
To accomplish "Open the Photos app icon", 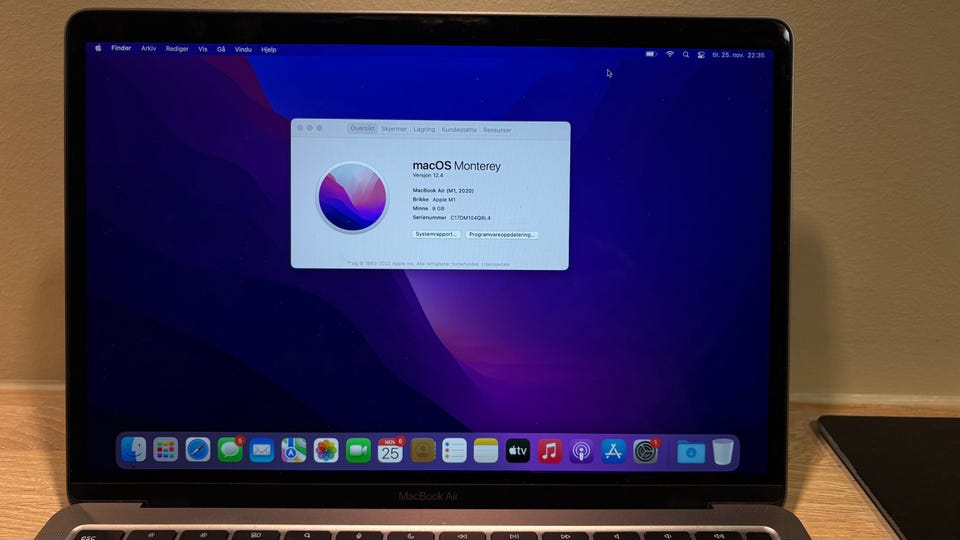I will [326, 451].
